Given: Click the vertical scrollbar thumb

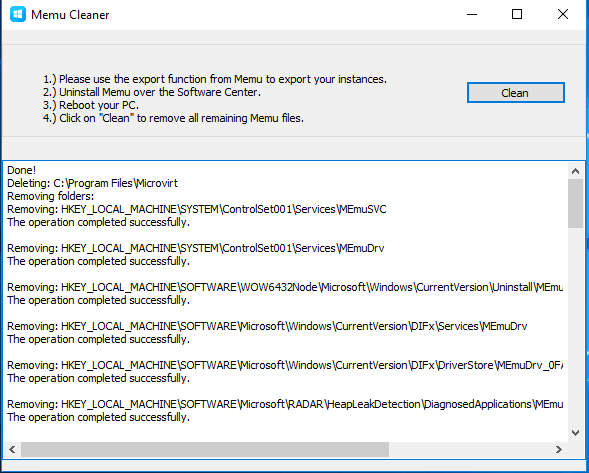Looking at the screenshot, I should [575, 203].
